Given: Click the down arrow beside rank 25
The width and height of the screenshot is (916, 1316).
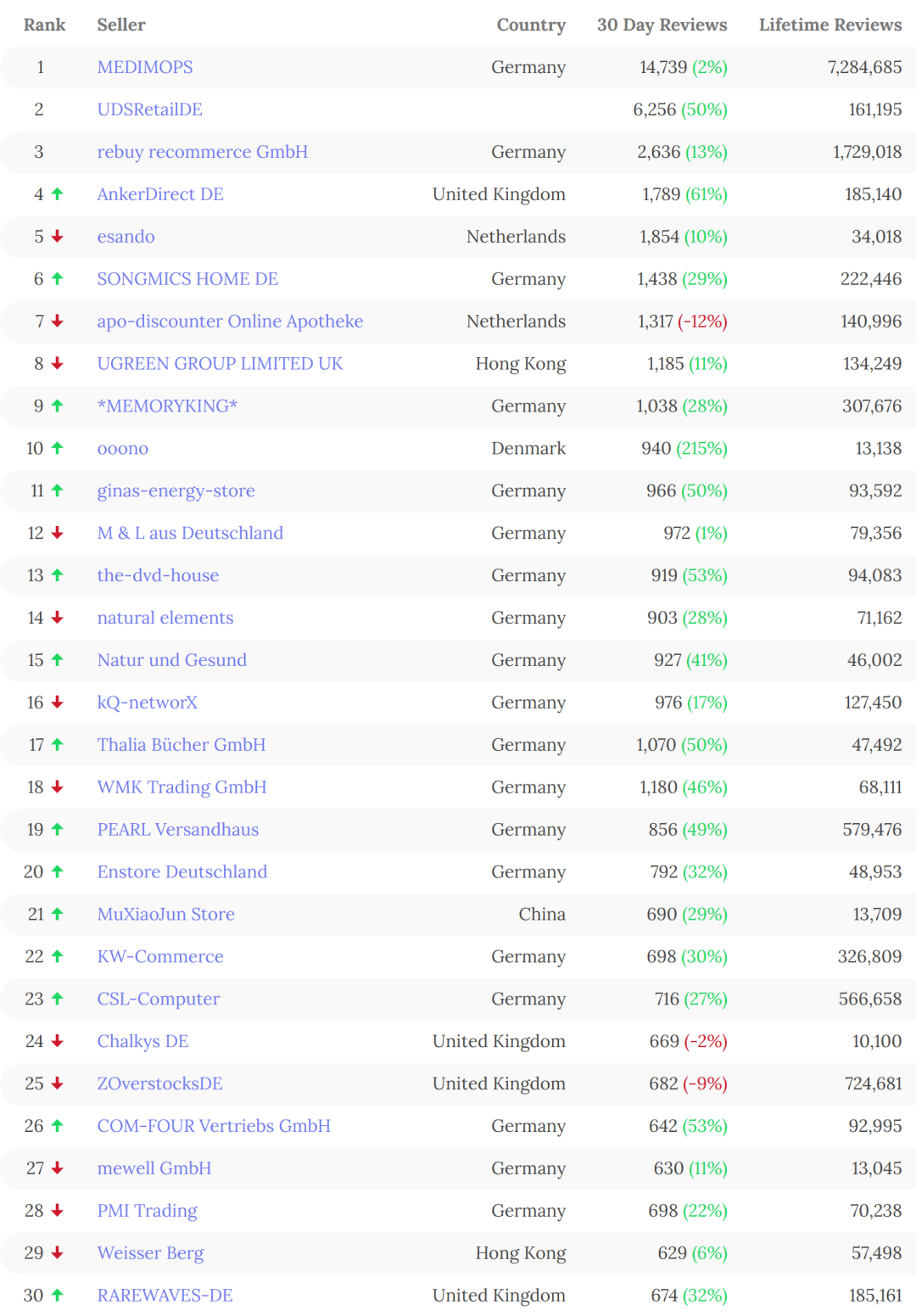Looking at the screenshot, I should tap(58, 1084).
